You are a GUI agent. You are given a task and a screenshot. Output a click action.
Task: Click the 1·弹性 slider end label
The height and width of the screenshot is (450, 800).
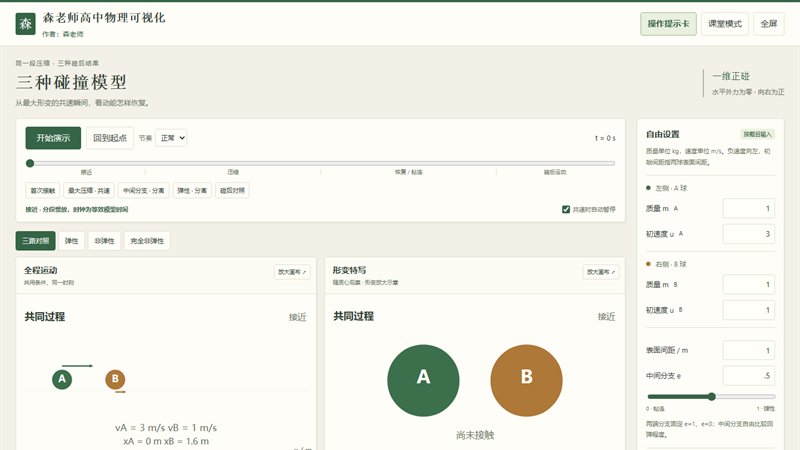tap(766, 409)
